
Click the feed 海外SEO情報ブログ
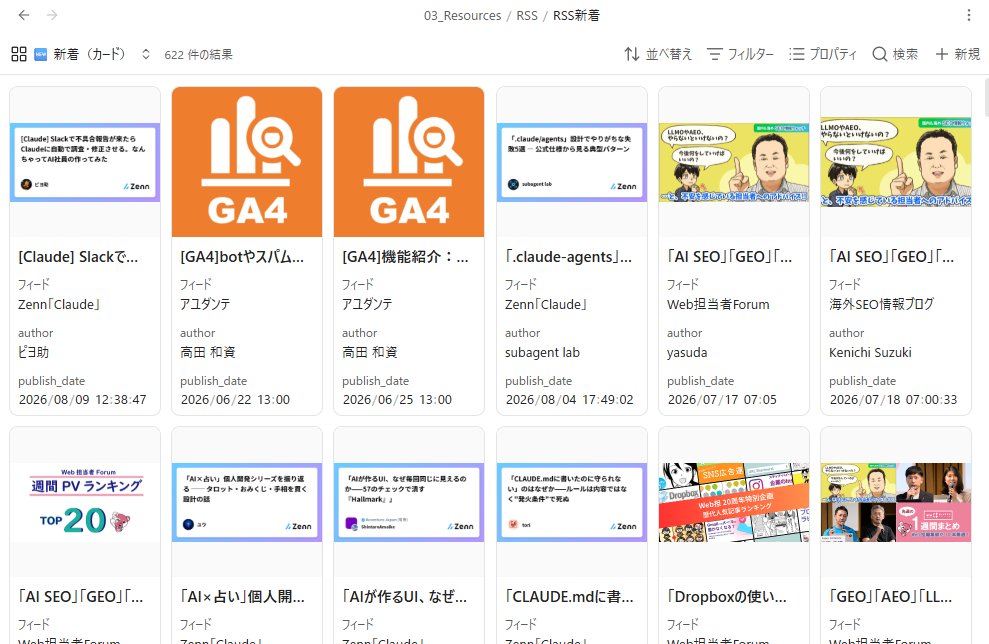[882, 304]
